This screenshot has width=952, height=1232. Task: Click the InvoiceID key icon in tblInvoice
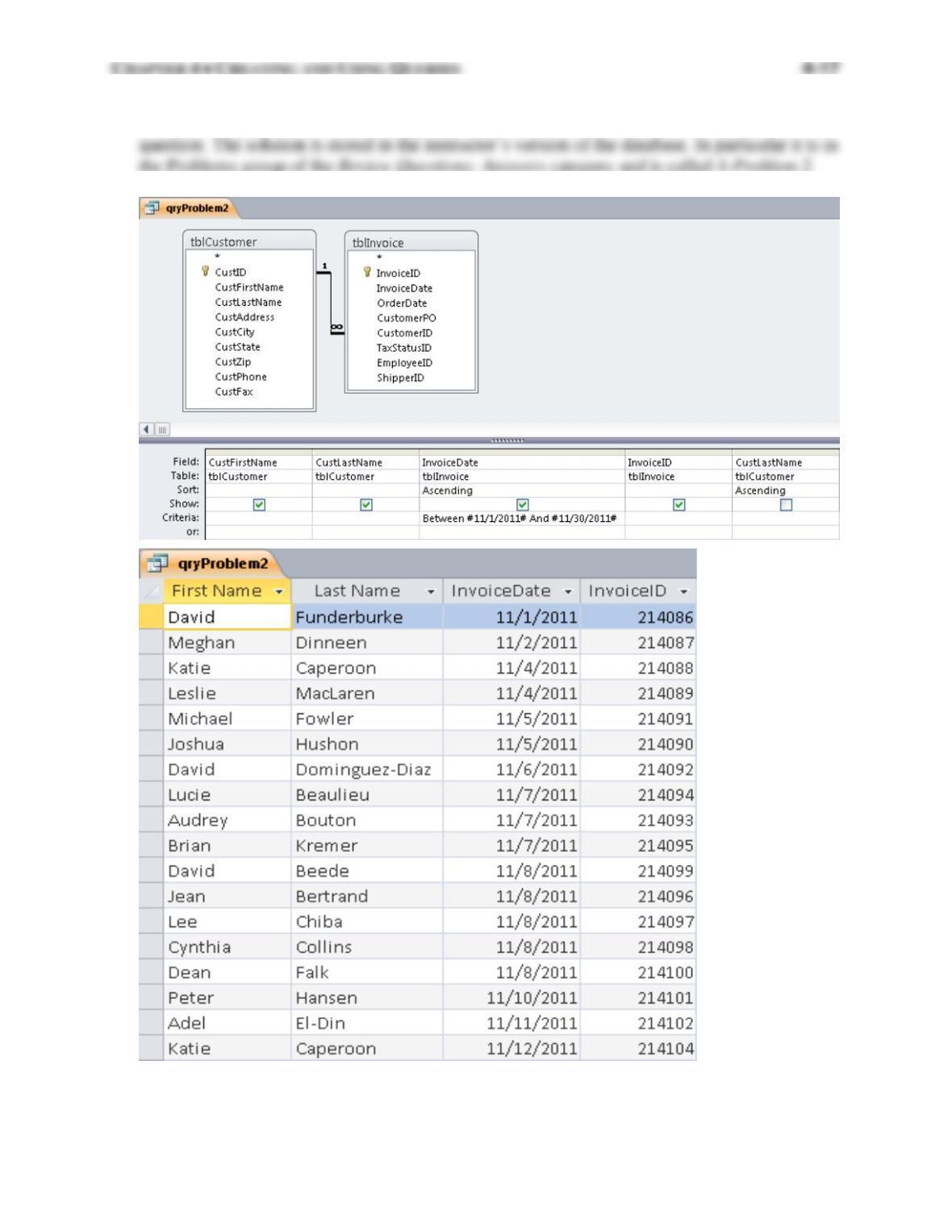point(368,273)
